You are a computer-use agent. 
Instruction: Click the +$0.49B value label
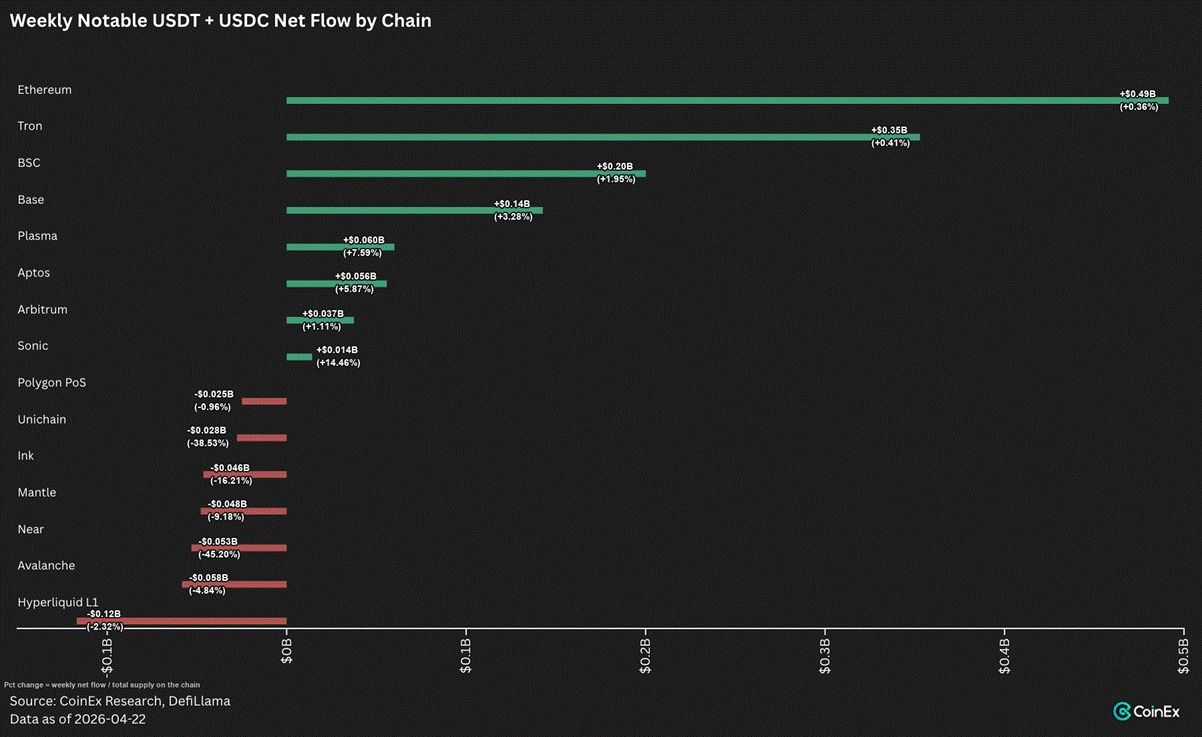(1138, 94)
